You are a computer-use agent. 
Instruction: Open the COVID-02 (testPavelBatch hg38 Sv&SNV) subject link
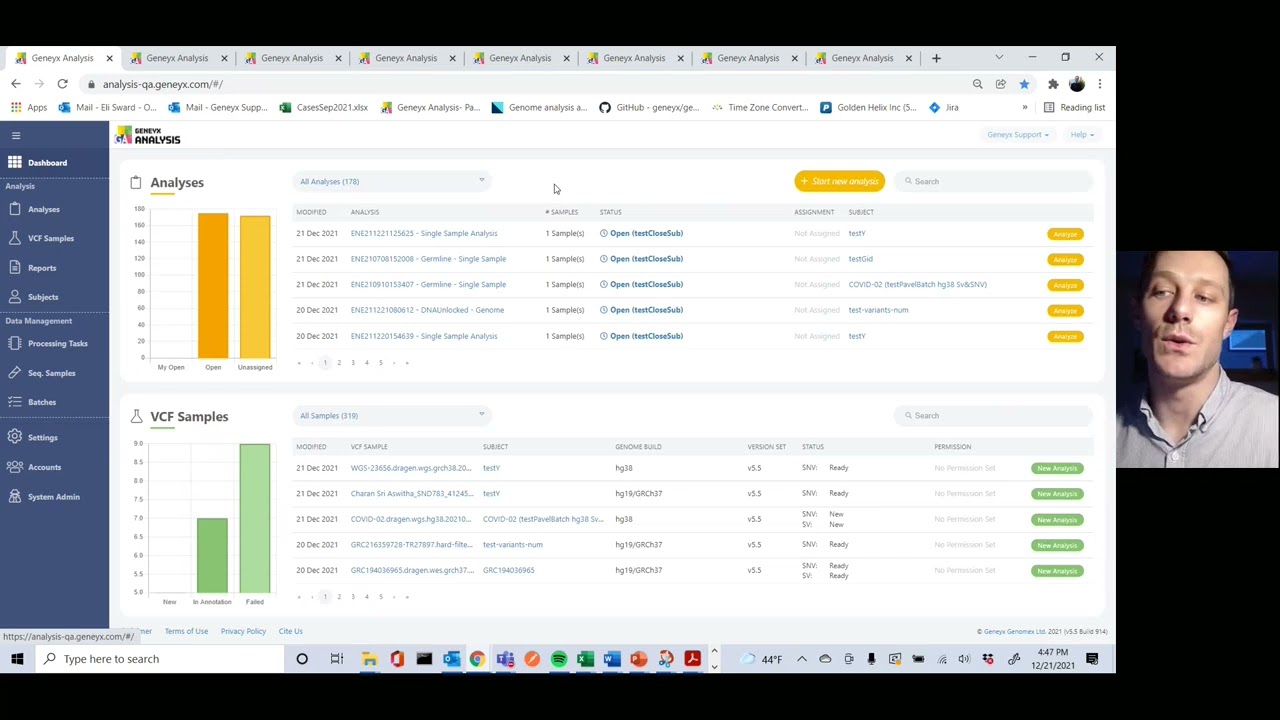[x=917, y=285]
